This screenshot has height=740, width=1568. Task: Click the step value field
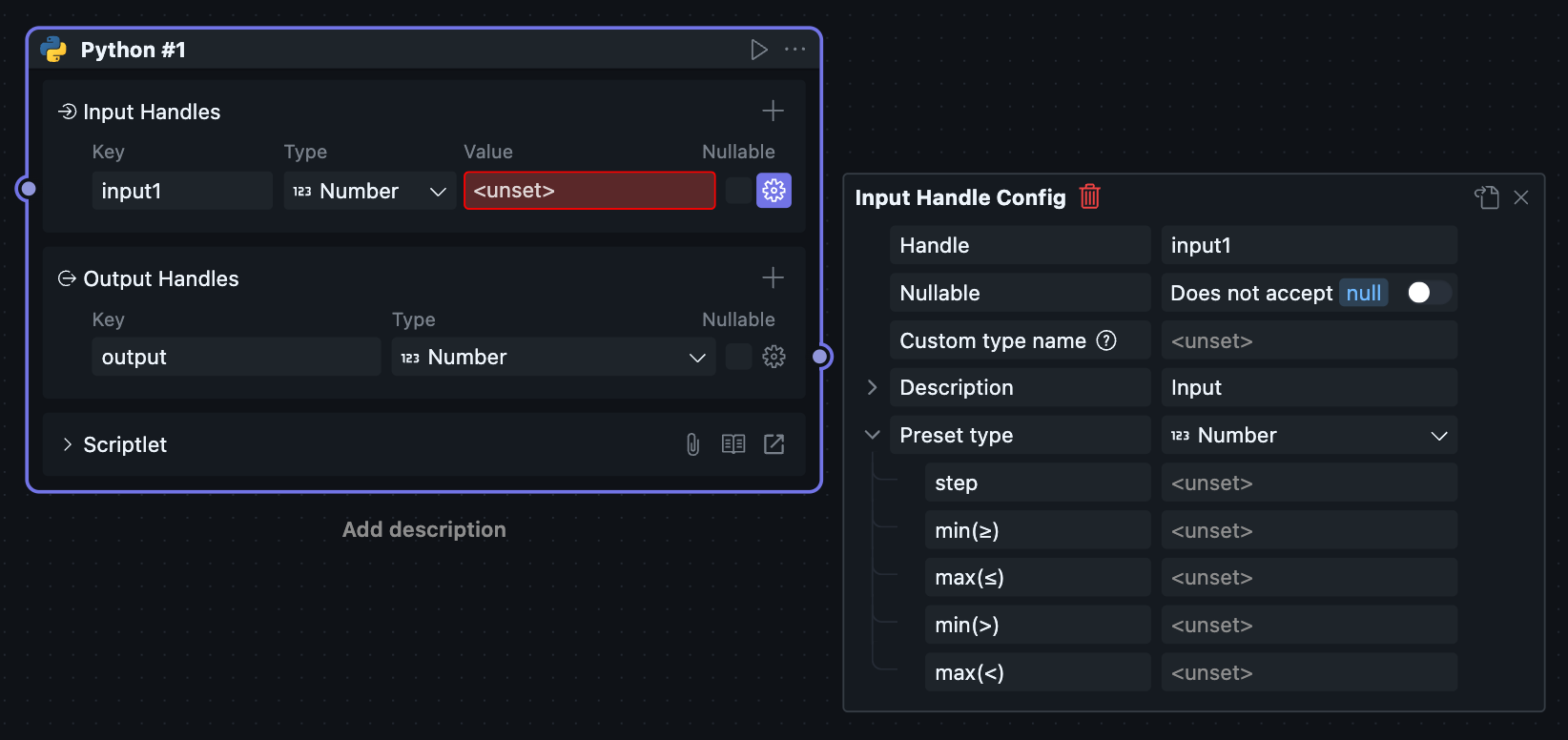point(1309,483)
